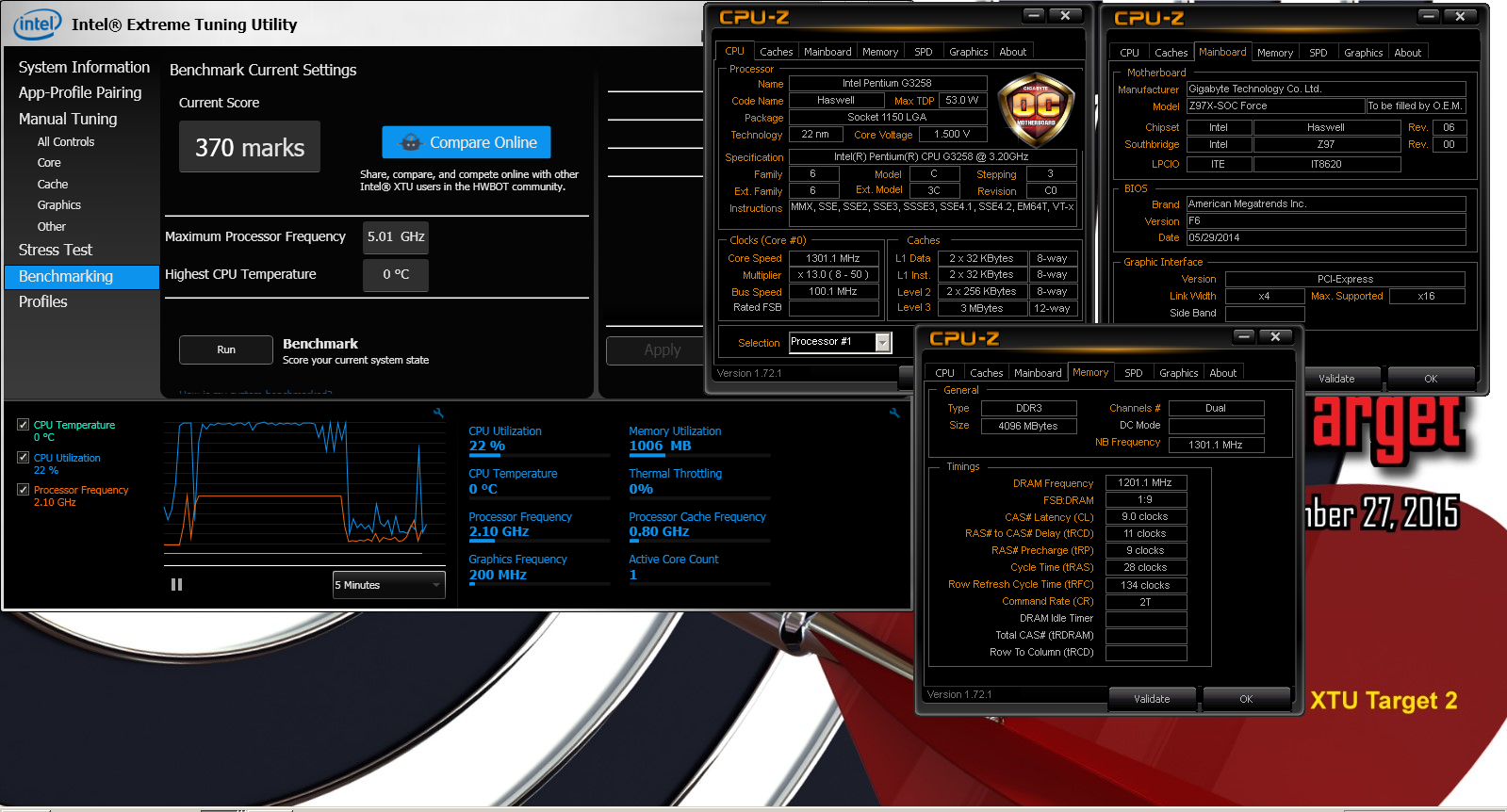Select Benchmarking in sidebar
Screen dimensions: 1507x812
pyautogui.click(x=82, y=277)
